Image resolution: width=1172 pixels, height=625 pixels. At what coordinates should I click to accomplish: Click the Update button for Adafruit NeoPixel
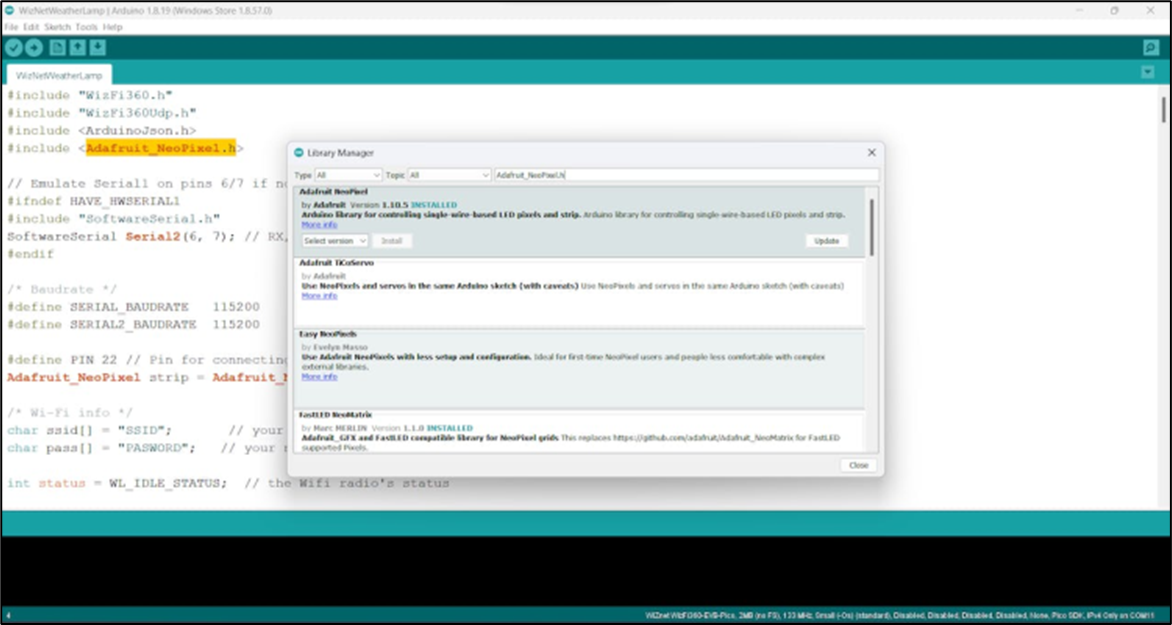(x=827, y=241)
